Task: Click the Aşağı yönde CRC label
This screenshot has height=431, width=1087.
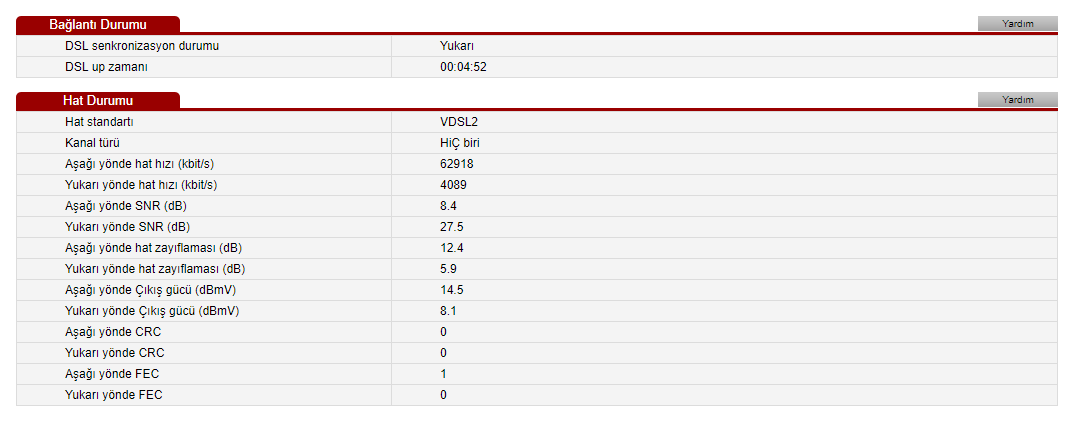Action: tap(113, 332)
